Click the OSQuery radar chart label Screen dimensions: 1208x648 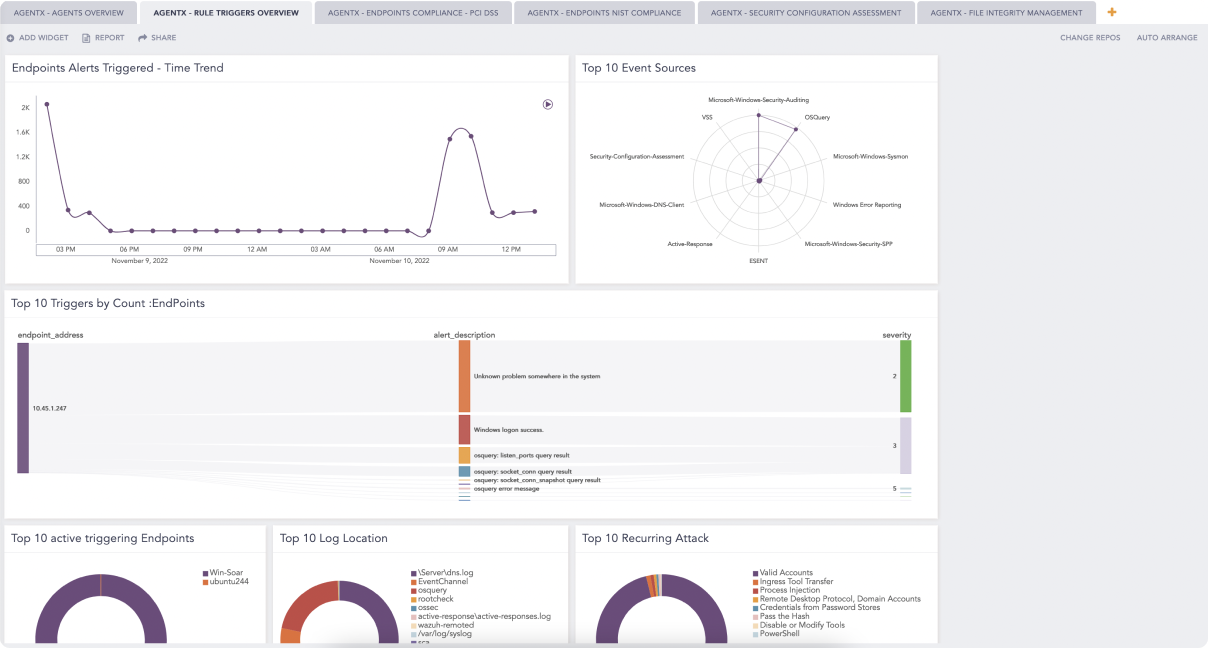pyautogui.click(x=817, y=117)
